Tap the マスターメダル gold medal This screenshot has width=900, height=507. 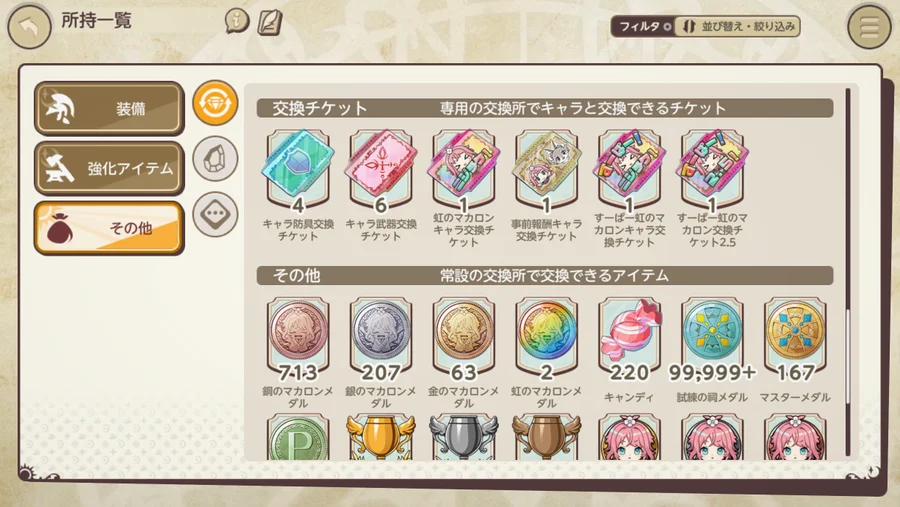(795, 350)
